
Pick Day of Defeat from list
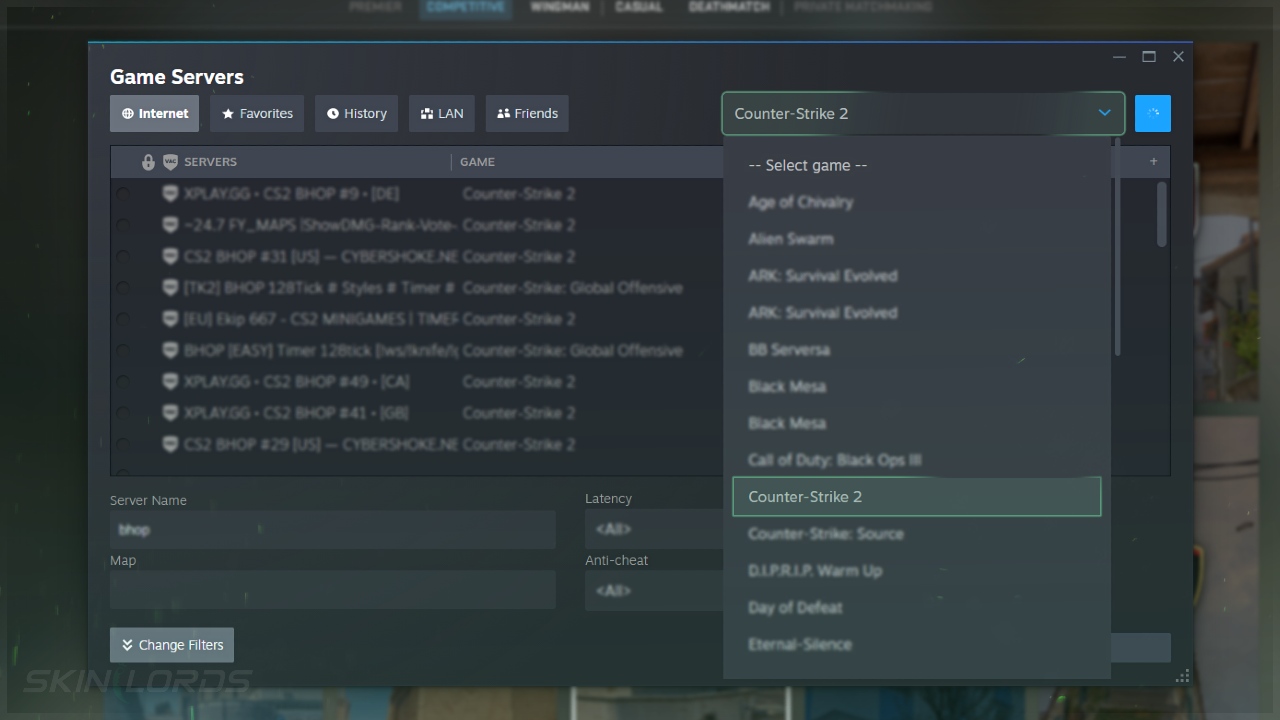click(x=917, y=608)
